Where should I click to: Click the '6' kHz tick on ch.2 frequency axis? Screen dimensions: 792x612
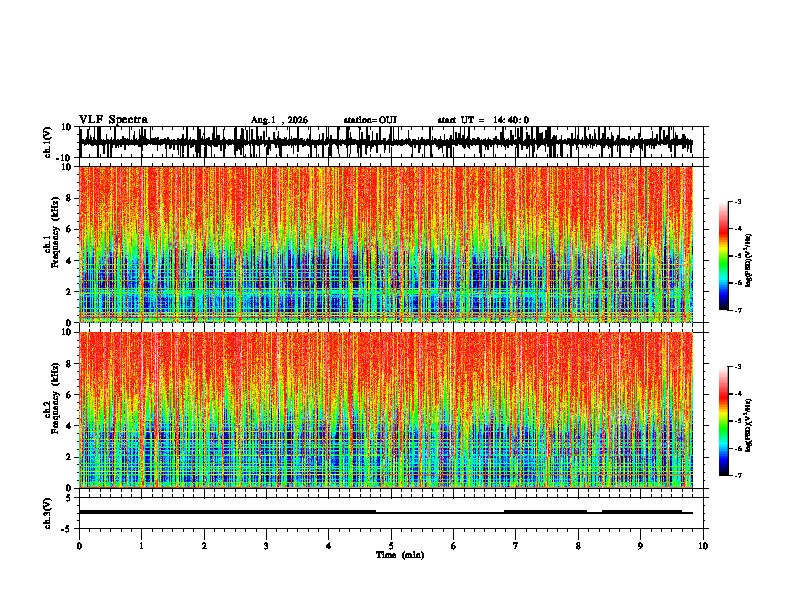(69, 394)
